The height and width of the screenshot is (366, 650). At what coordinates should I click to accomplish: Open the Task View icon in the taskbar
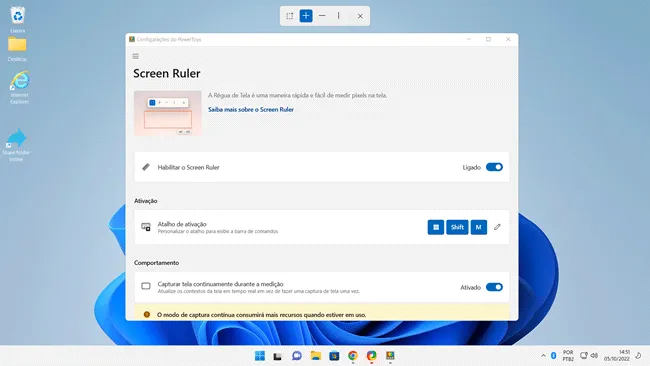pos(277,356)
